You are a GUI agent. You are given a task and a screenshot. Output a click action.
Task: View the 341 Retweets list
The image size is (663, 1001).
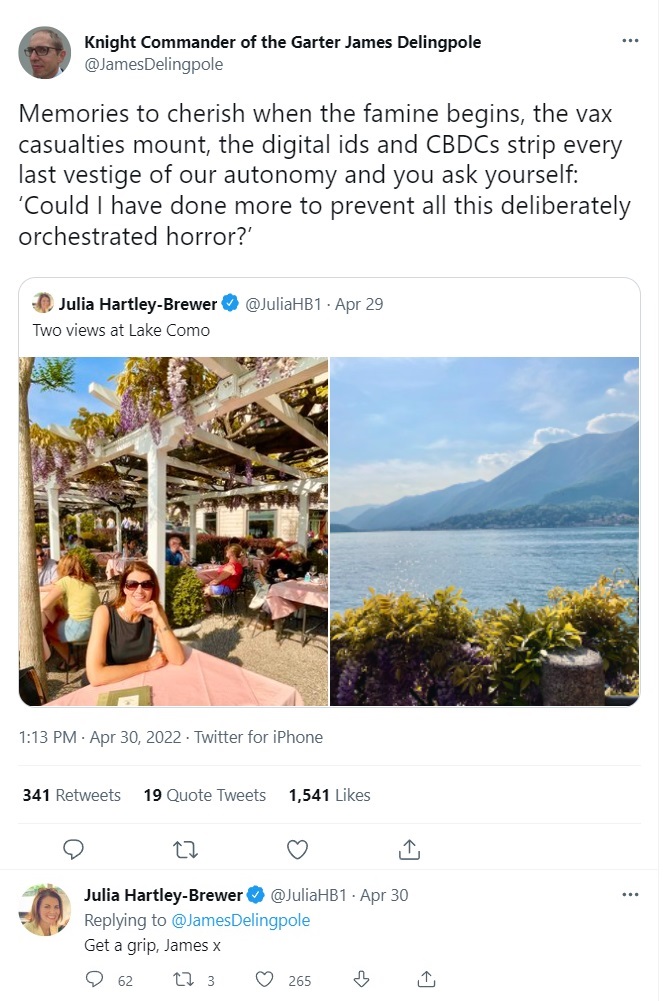pos(71,795)
